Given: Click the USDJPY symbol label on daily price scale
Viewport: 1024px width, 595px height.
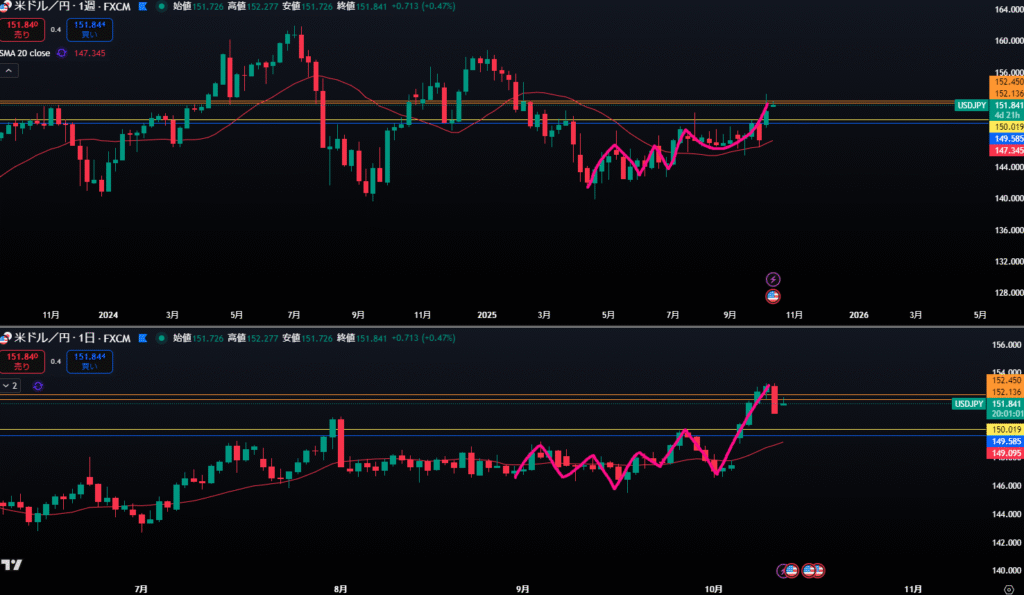Looking at the screenshot, I should pyautogui.click(x=968, y=403).
